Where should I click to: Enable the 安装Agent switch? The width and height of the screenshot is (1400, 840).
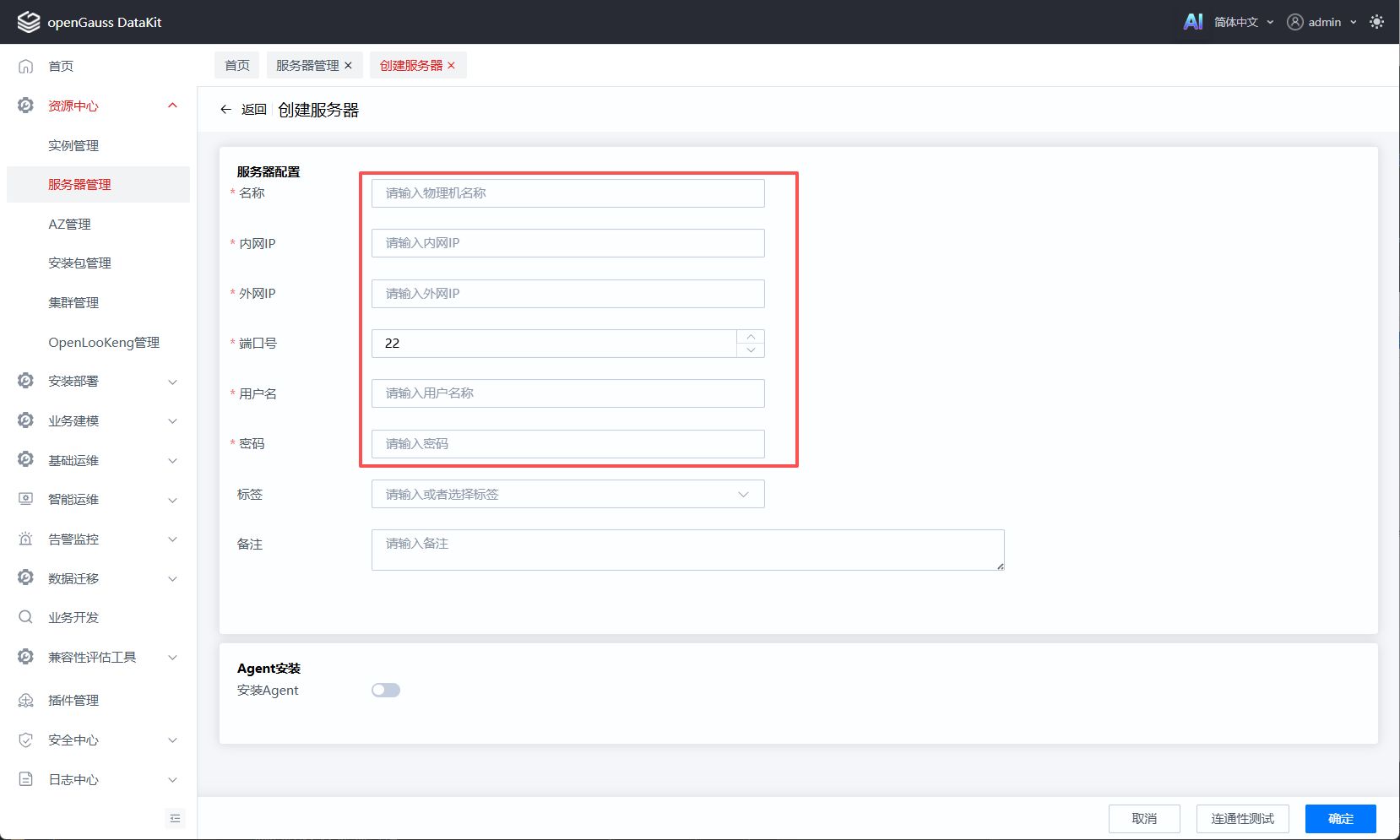pyautogui.click(x=386, y=690)
